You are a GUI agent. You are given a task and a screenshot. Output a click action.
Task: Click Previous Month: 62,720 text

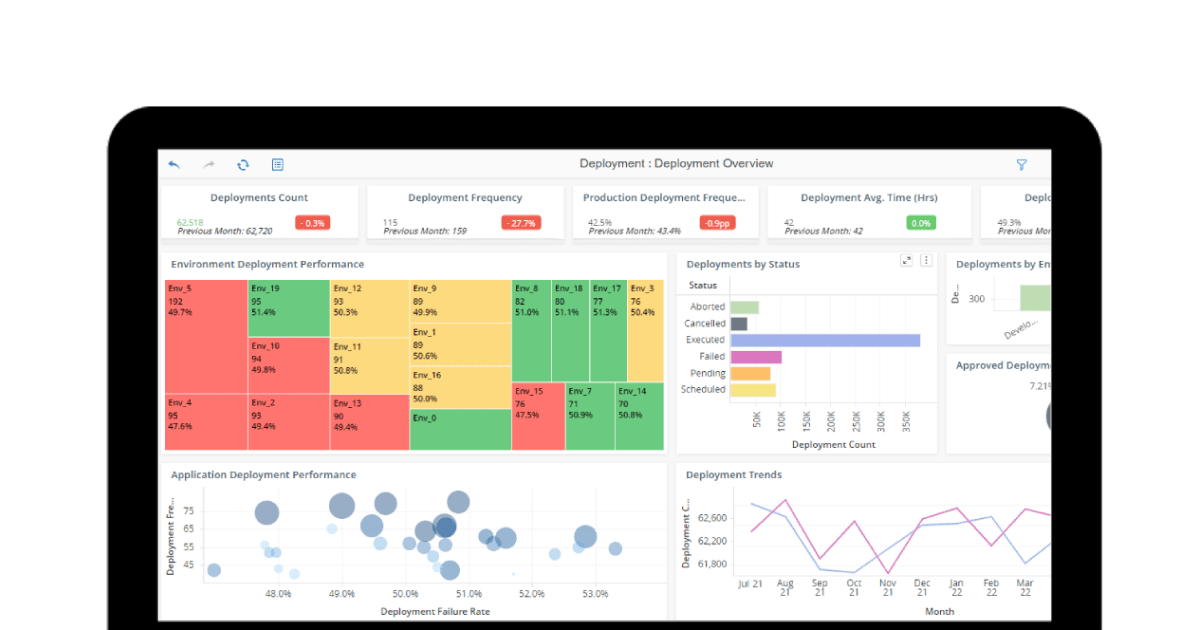225,231
